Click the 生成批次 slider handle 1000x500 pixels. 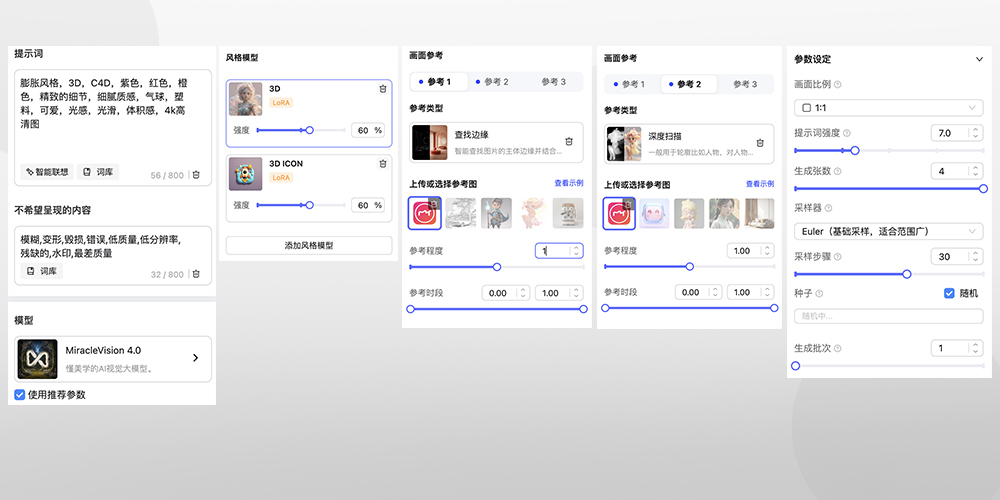[x=795, y=366]
